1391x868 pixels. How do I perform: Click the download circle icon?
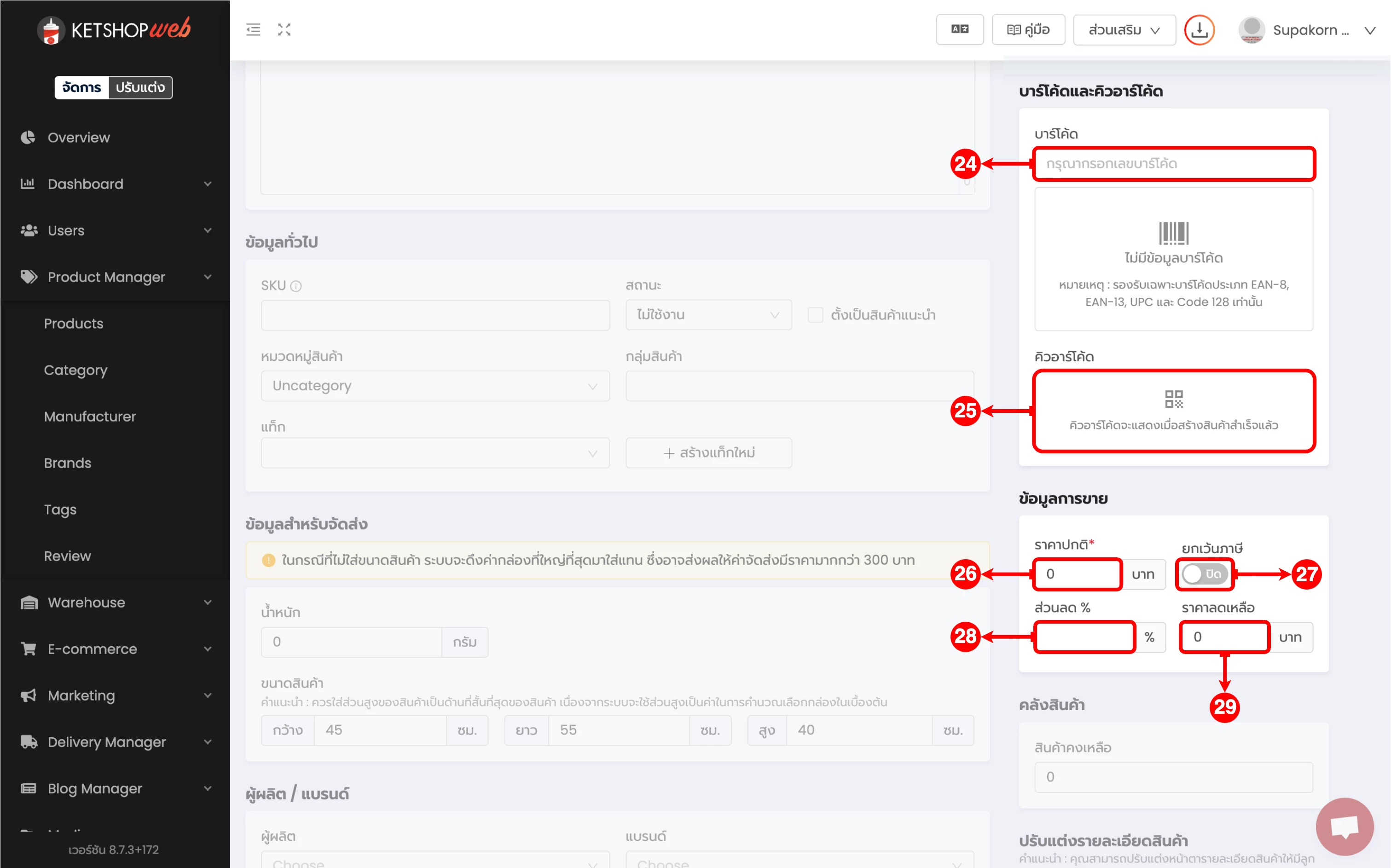point(1199,30)
